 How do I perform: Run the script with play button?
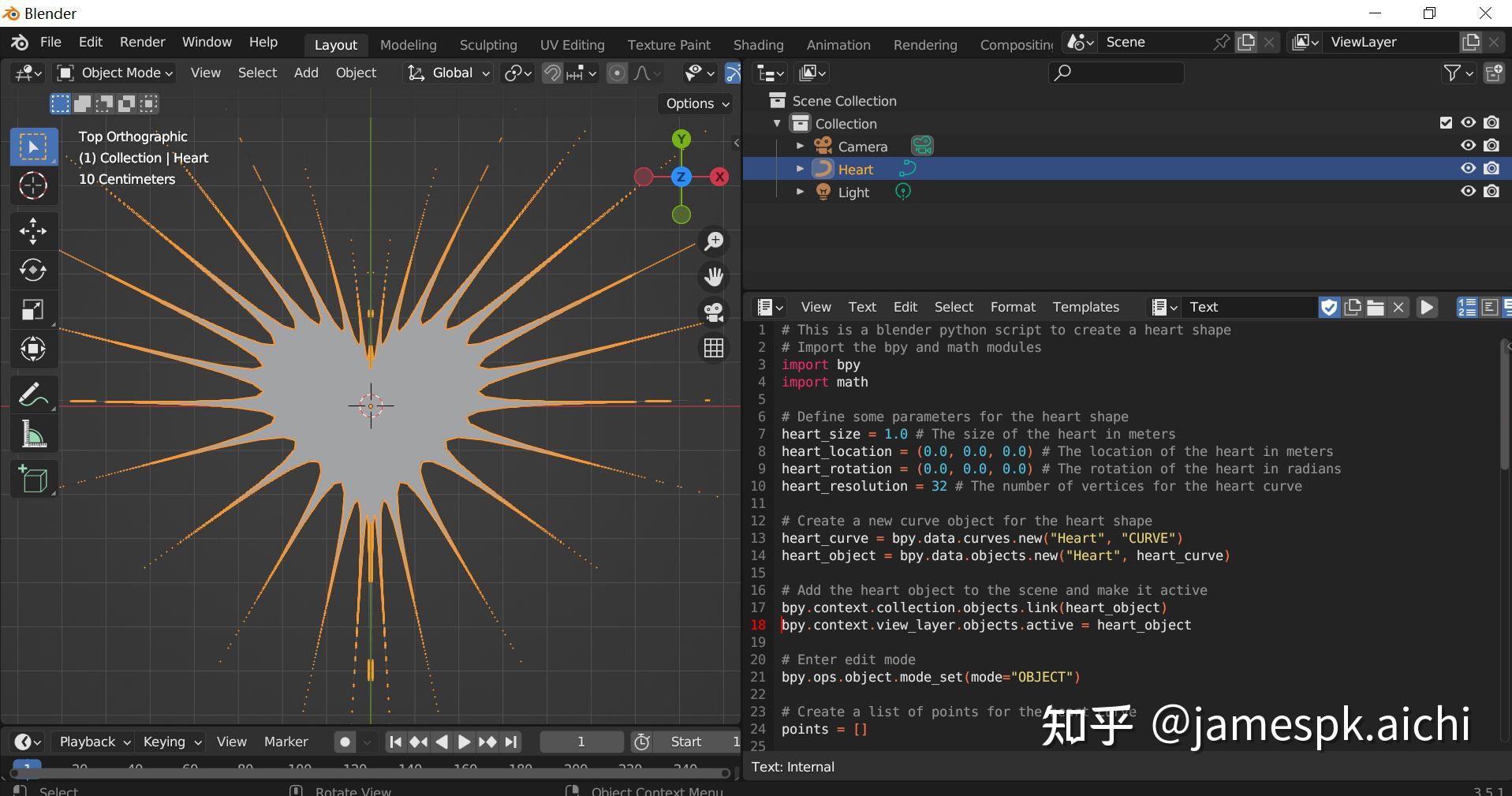click(x=1427, y=307)
